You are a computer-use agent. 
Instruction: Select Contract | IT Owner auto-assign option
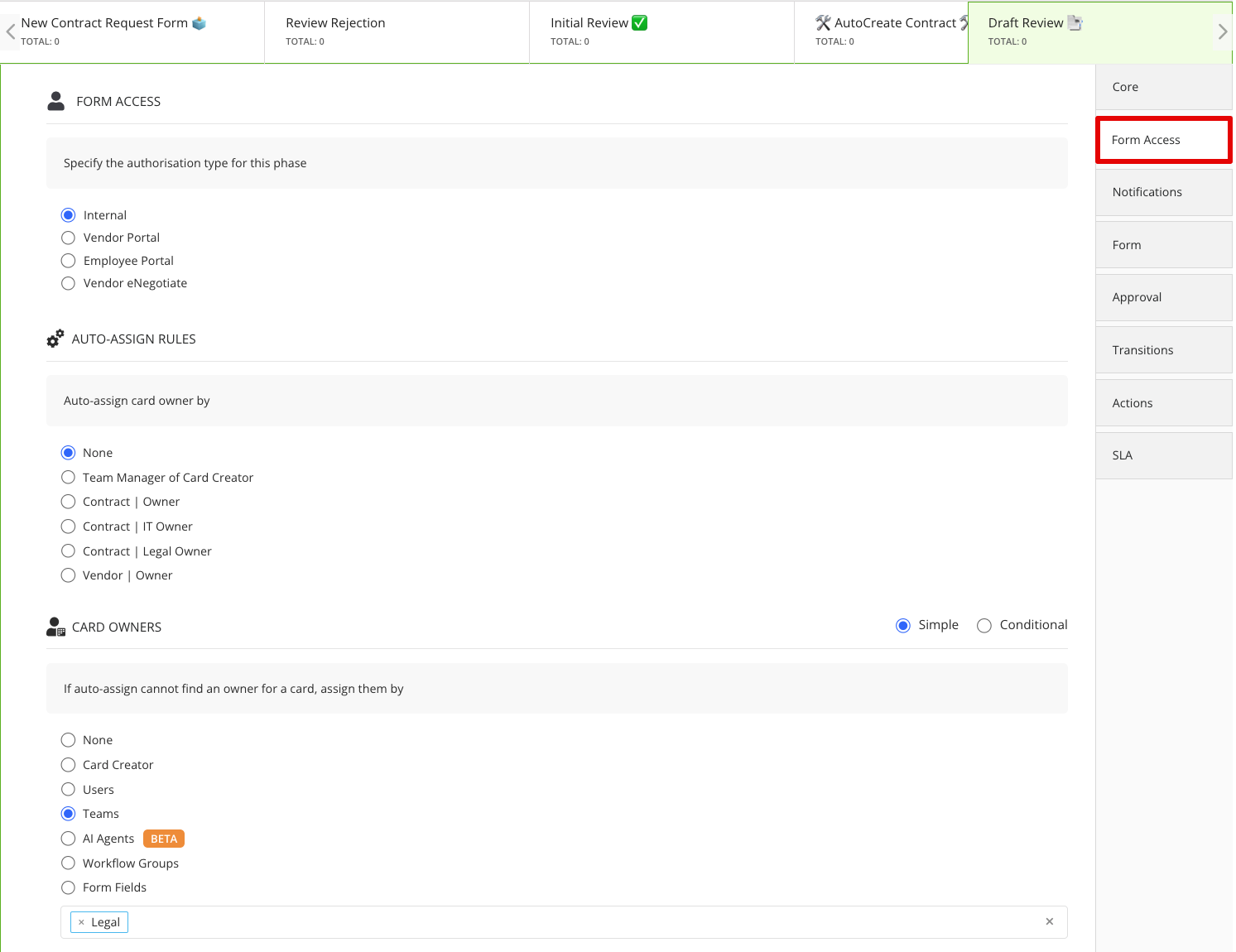[69, 526]
